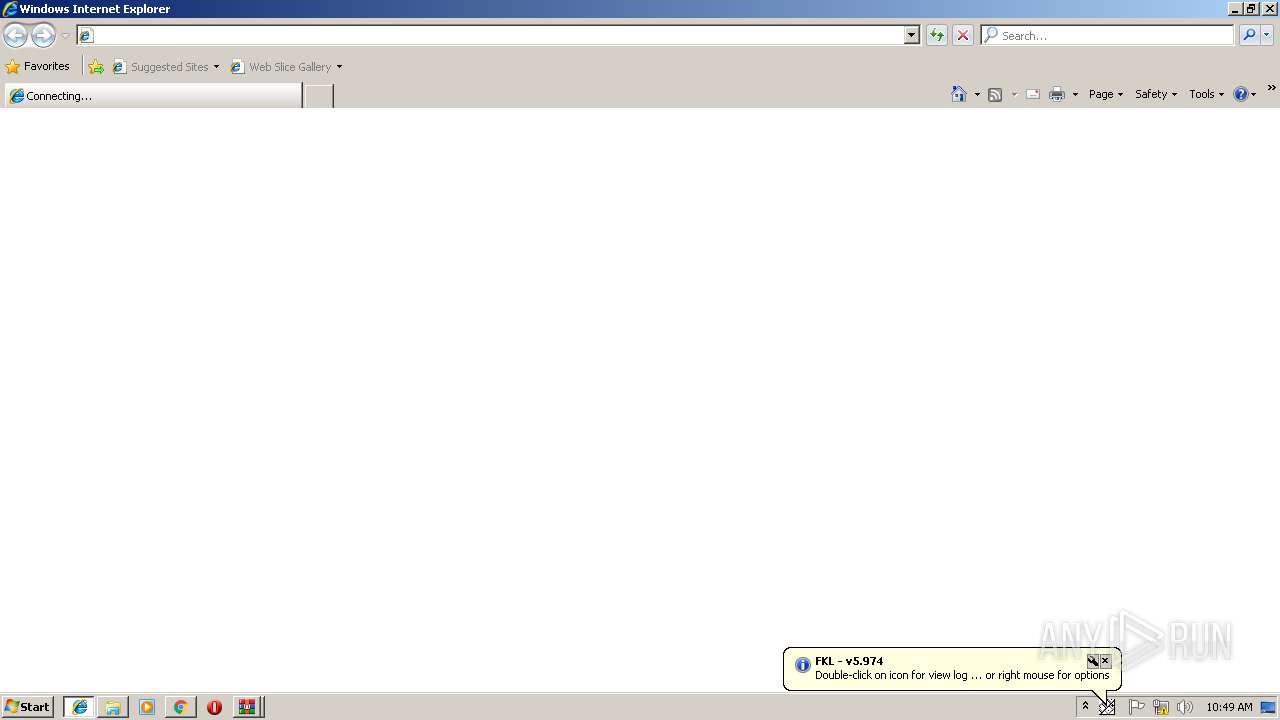Screen dimensions: 1280x720
Task: Open the network status tray icon
Action: click(x=1161, y=707)
